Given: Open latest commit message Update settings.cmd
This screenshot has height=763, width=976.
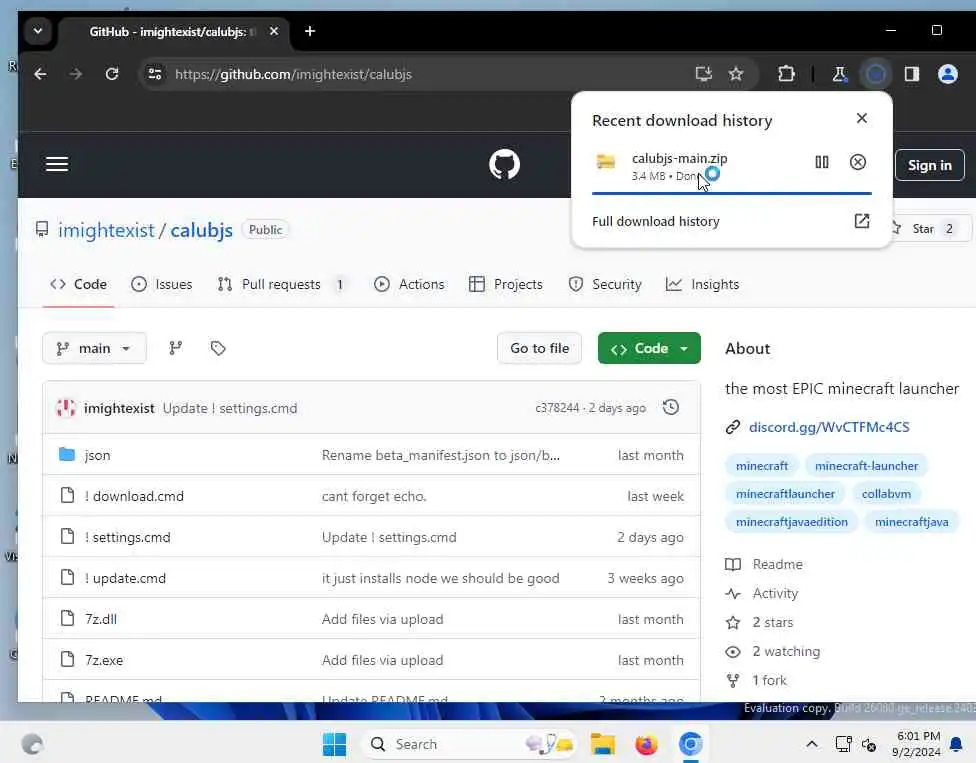Looking at the screenshot, I should coord(230,408).
